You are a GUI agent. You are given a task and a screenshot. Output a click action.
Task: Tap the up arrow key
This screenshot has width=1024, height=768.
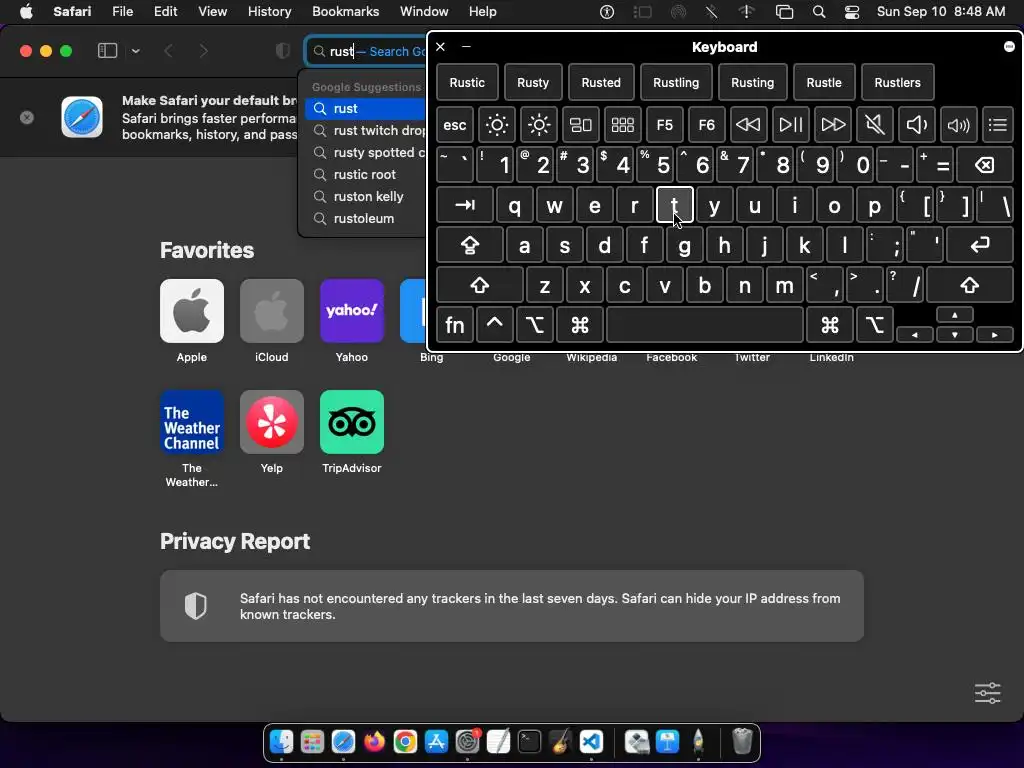pyautogui.click(x=955, y=315)
